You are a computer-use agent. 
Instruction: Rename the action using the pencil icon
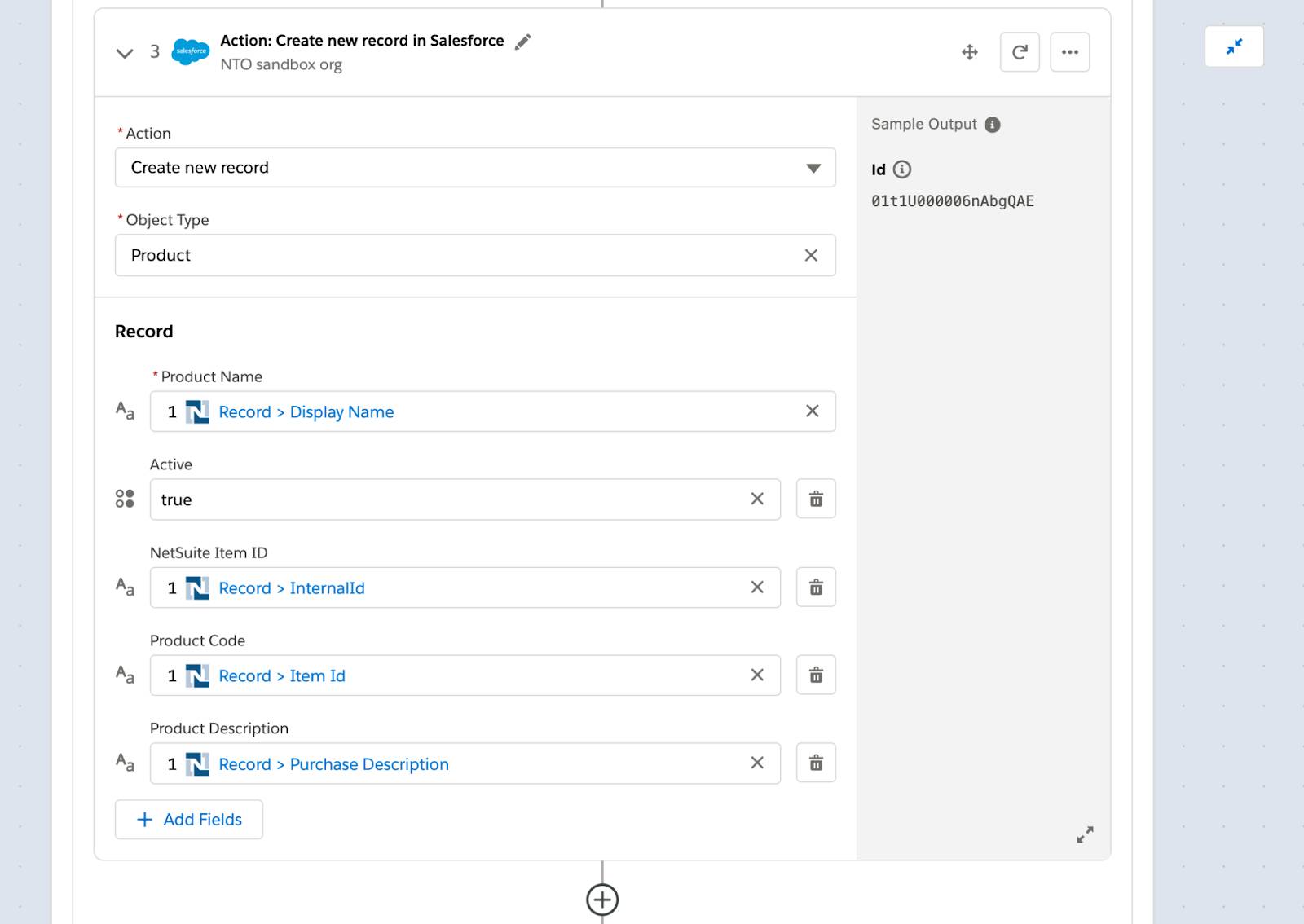523,40
